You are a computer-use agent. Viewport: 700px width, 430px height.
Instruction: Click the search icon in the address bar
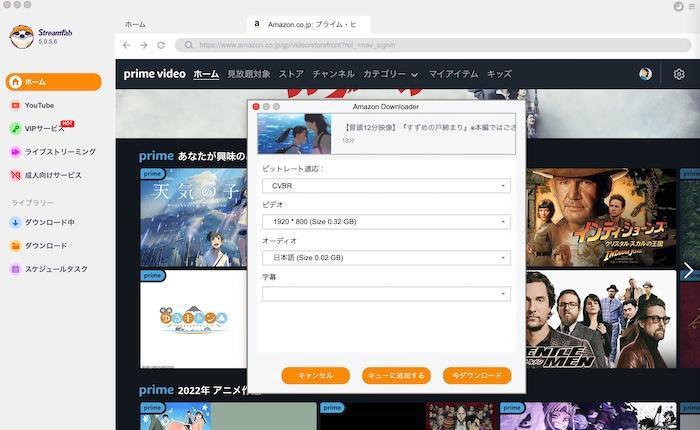click(189, 45)
